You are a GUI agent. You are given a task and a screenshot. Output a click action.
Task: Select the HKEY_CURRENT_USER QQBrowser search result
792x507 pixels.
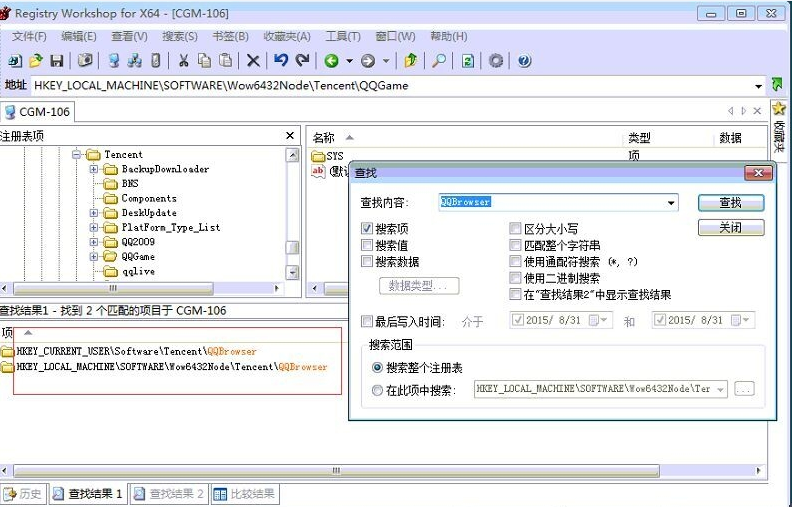(136, 351)
